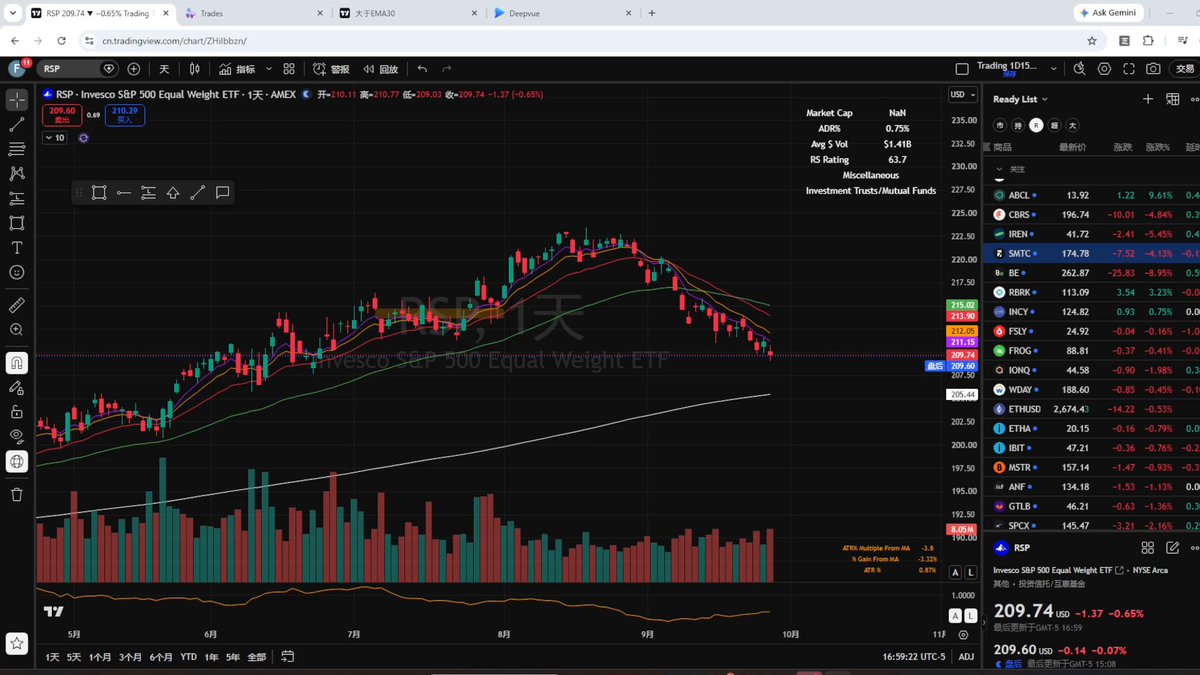Enter fullscreen mode

pyautogui.click(x=1129, y=69)
